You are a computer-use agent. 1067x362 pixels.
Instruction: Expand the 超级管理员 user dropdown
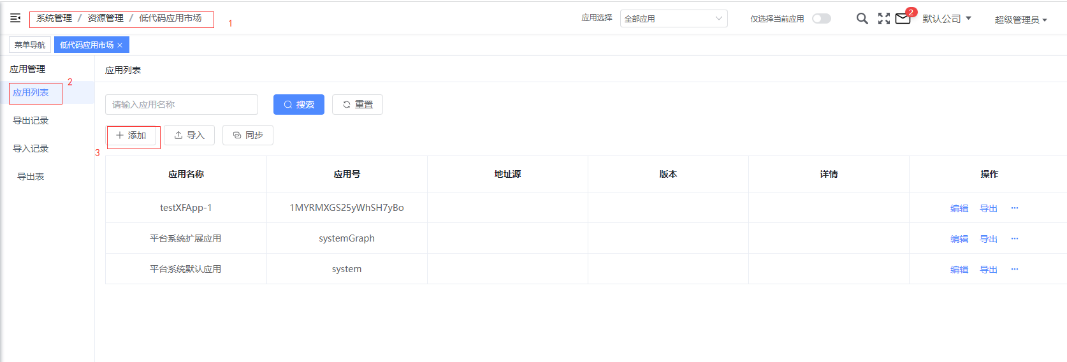point(1021,20)
